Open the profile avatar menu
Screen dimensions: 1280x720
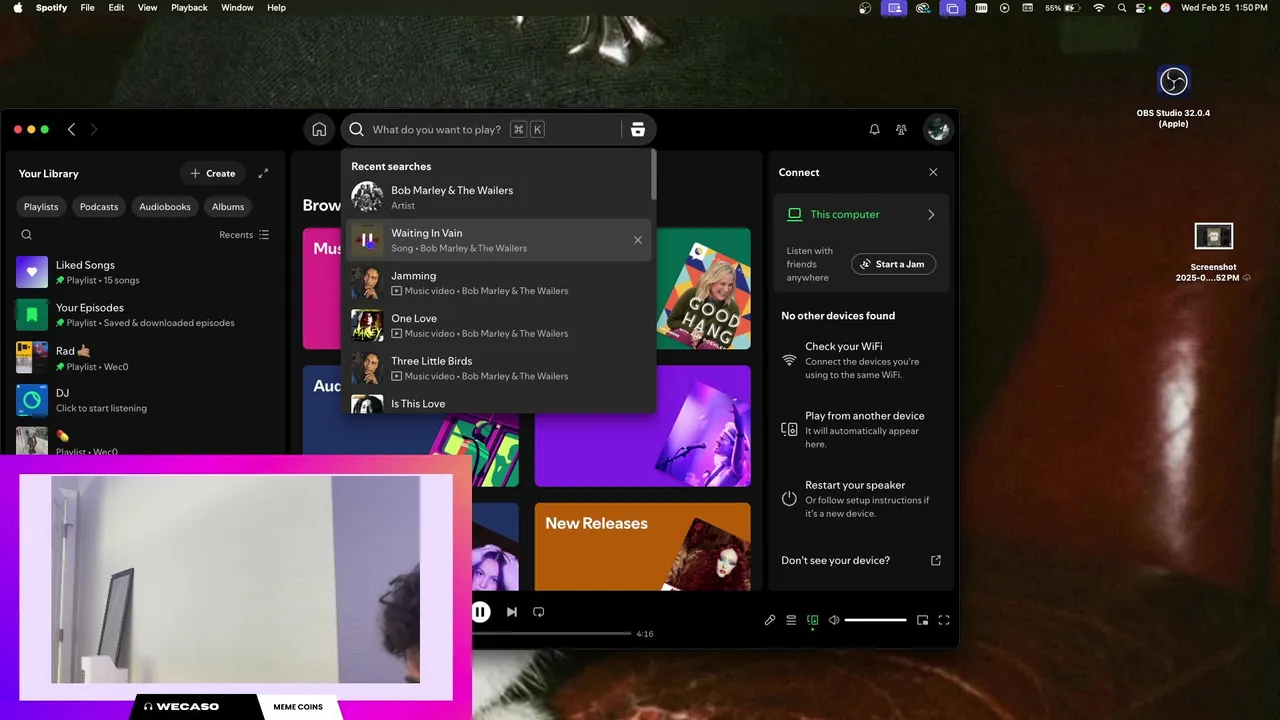938,129
